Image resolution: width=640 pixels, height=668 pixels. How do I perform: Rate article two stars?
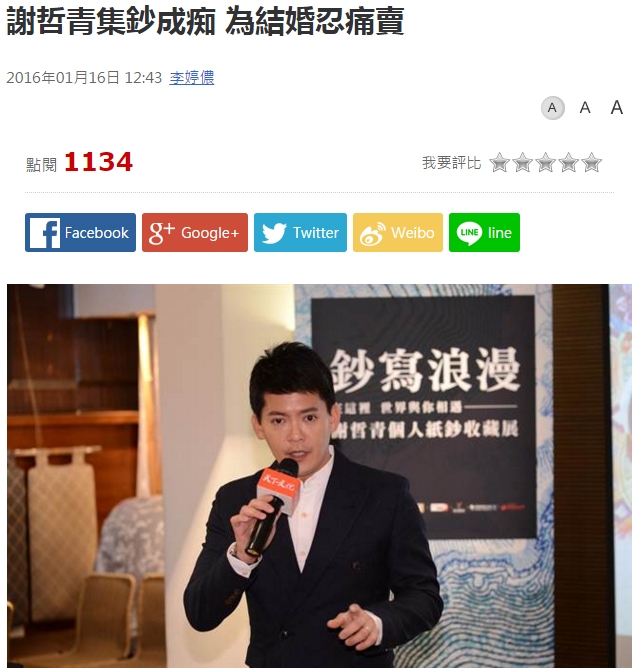click(522, 162)
